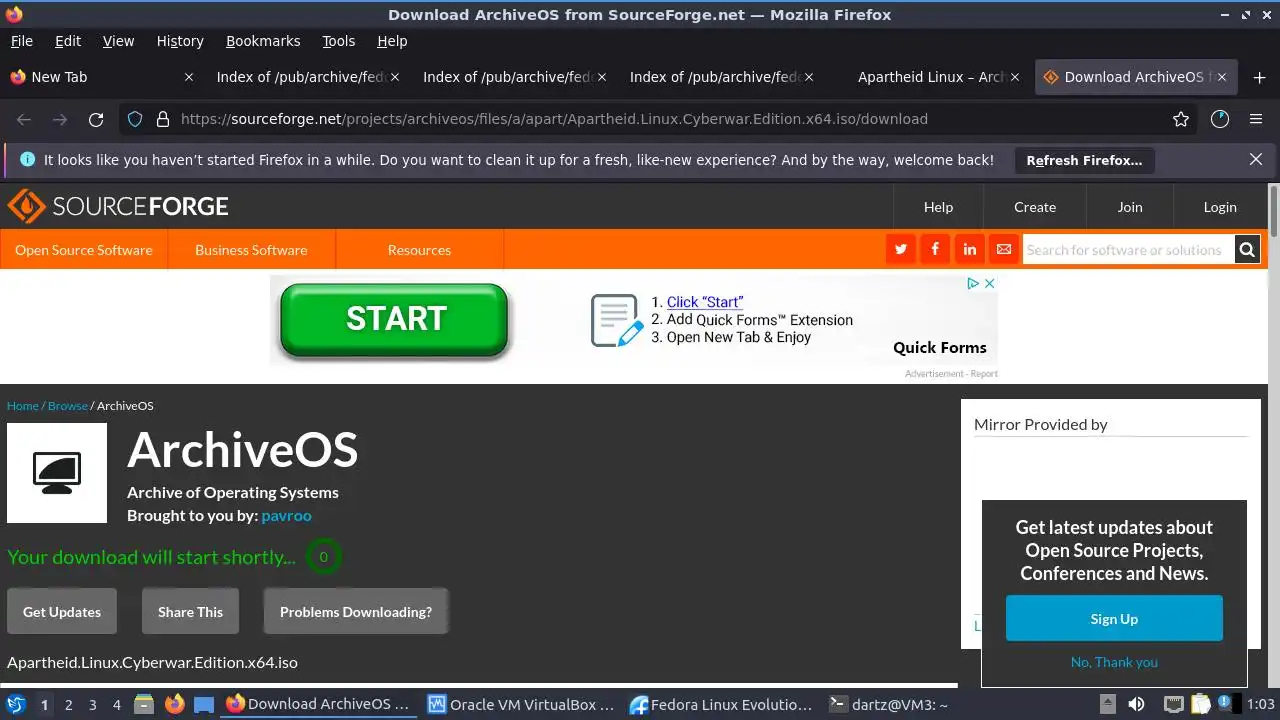Click the green START ad button
This screenshot has height=720, width=1280.
click(395, 320)
